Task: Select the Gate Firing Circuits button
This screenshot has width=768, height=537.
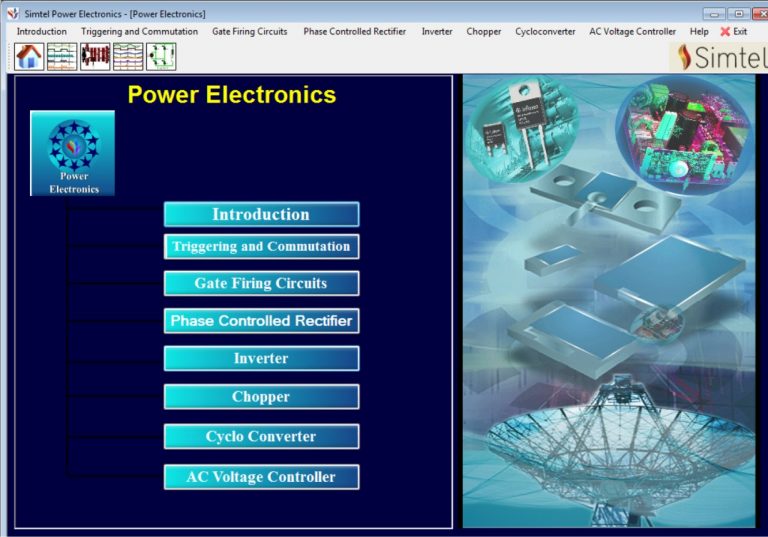Action: 262,283
